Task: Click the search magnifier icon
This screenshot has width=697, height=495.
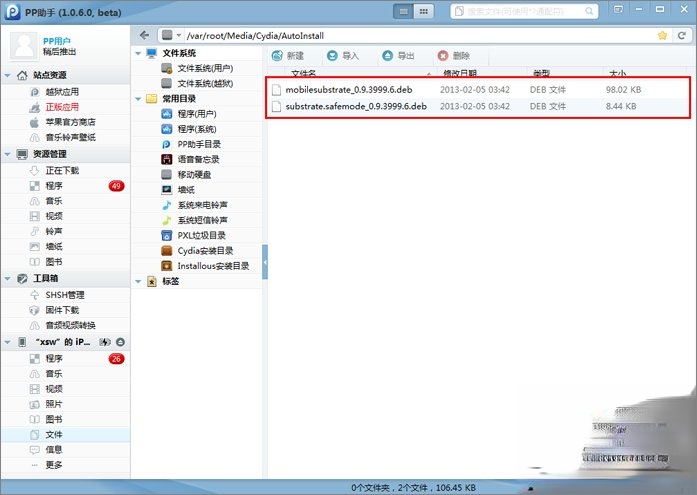Action: pos(589,11)
